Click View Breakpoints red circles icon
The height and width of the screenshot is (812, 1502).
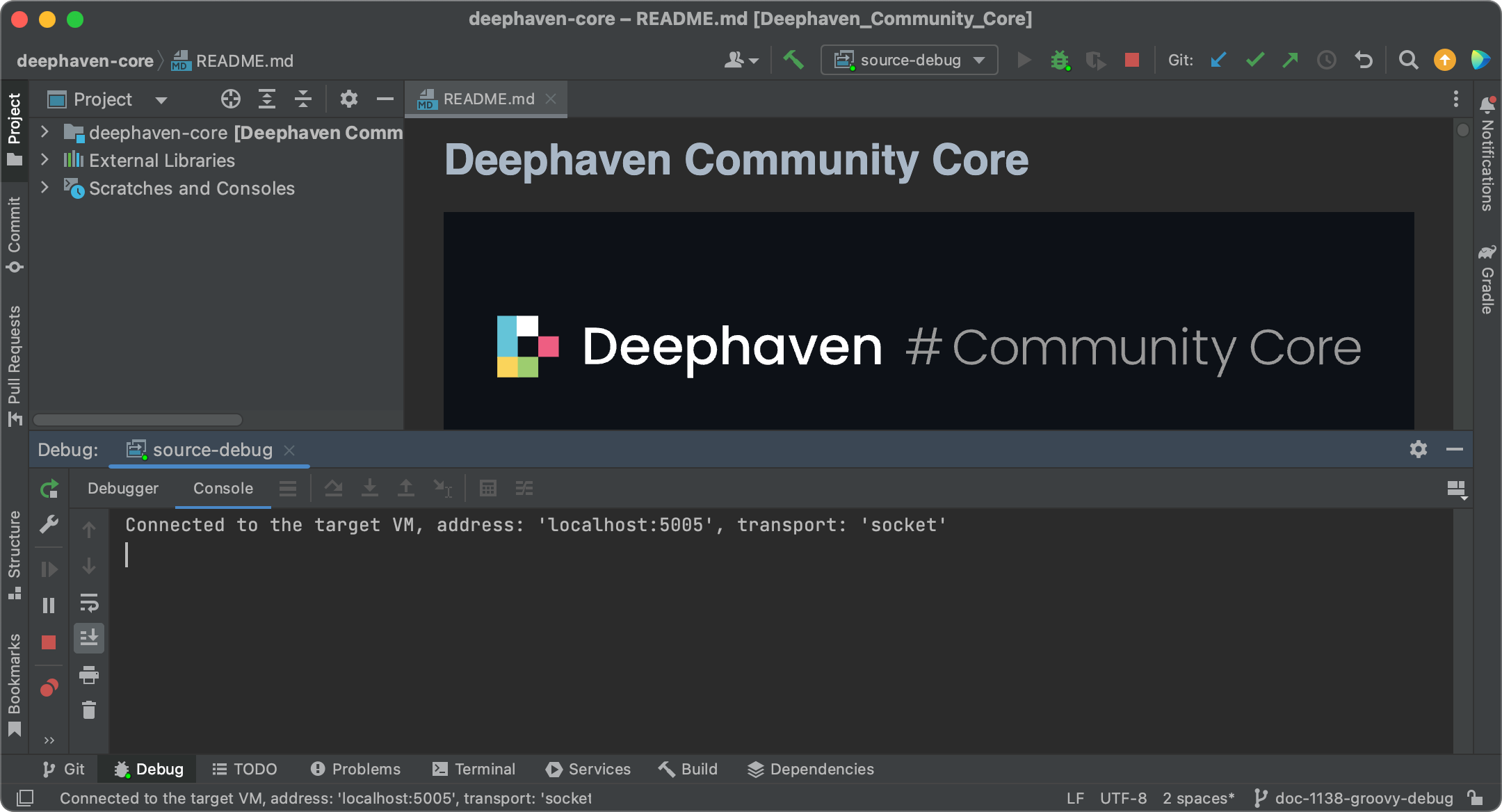[x=49, y=688]
